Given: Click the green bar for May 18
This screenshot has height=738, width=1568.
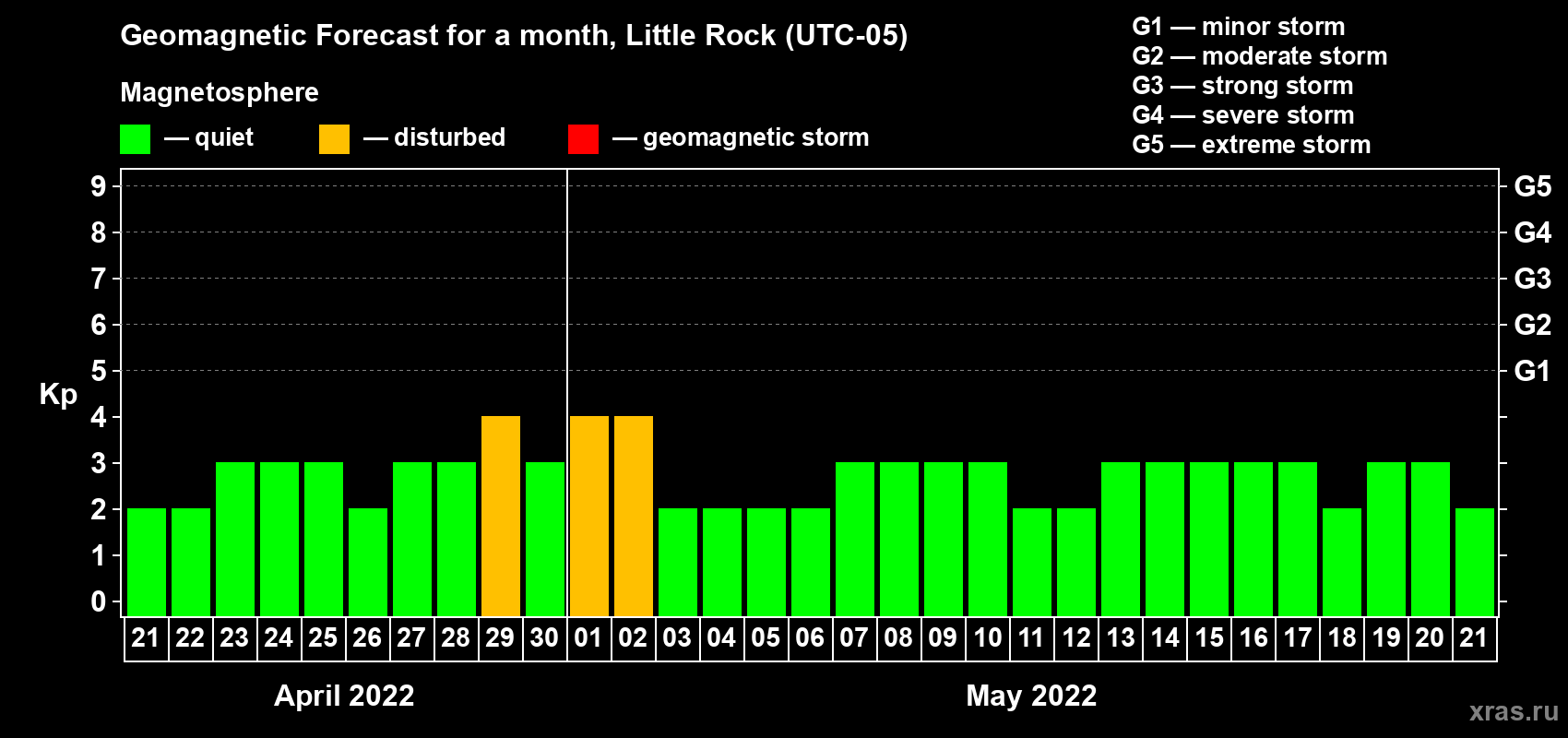Looking at the screenshot, I should (1342, 562).
